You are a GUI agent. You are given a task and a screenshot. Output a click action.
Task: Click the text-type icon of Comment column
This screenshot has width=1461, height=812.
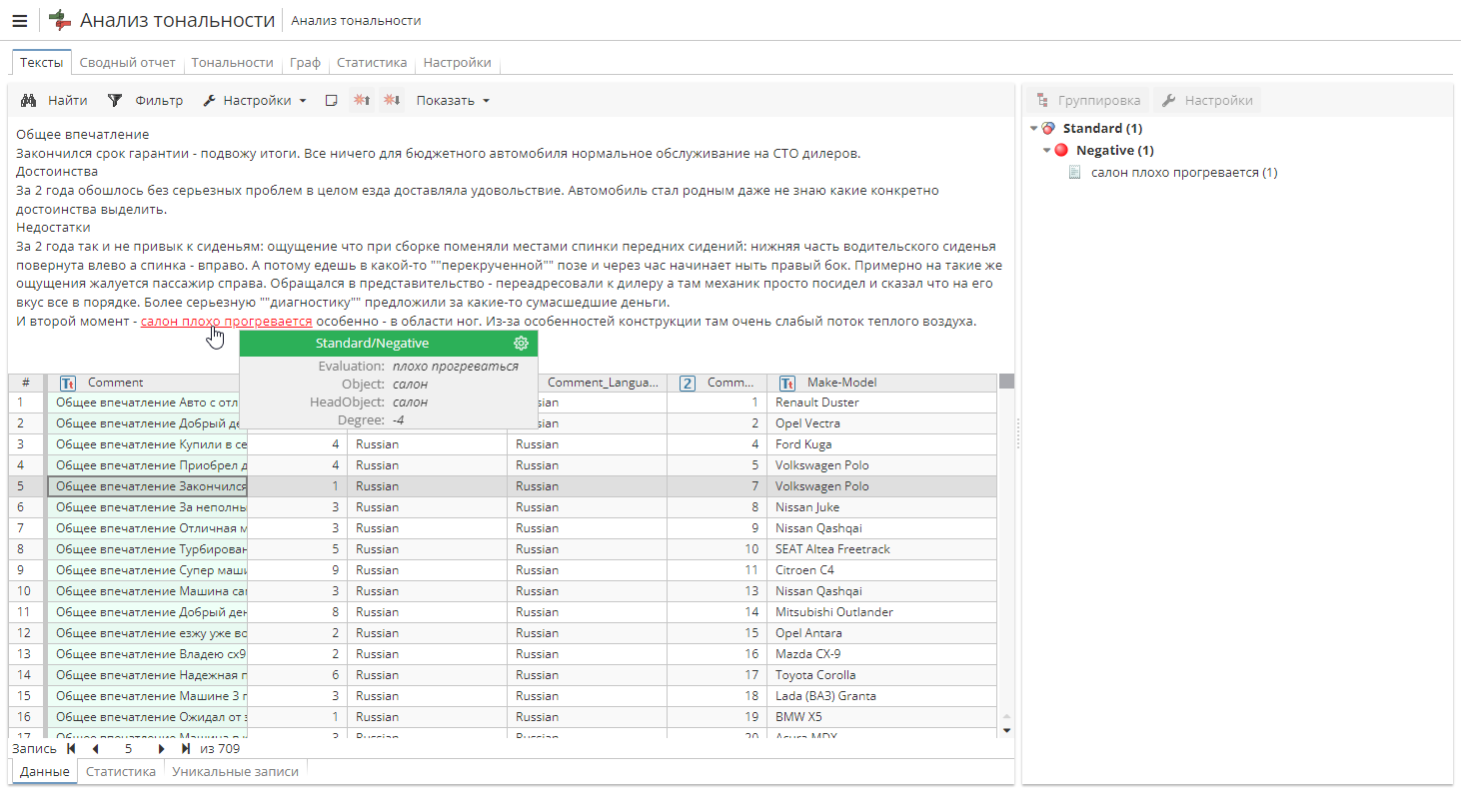[x=68, y=383]
